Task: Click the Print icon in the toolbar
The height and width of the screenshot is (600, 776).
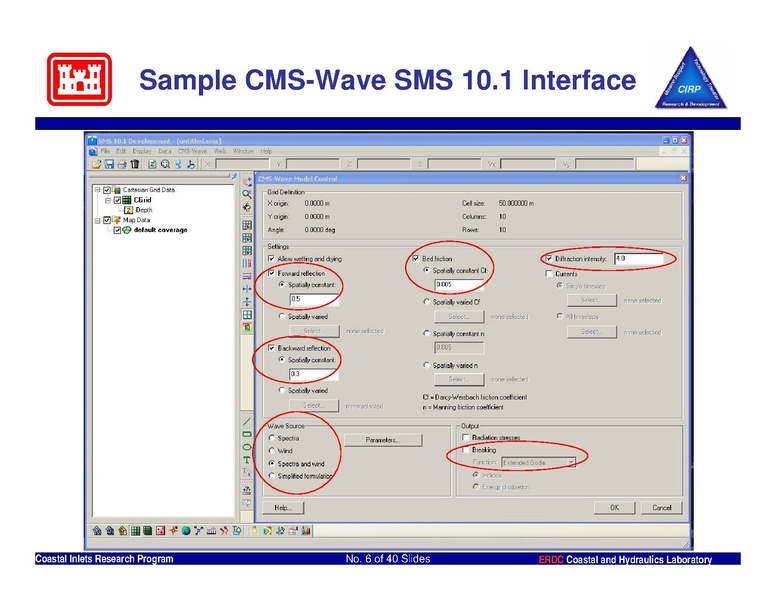Action: [x=122, y=164]
